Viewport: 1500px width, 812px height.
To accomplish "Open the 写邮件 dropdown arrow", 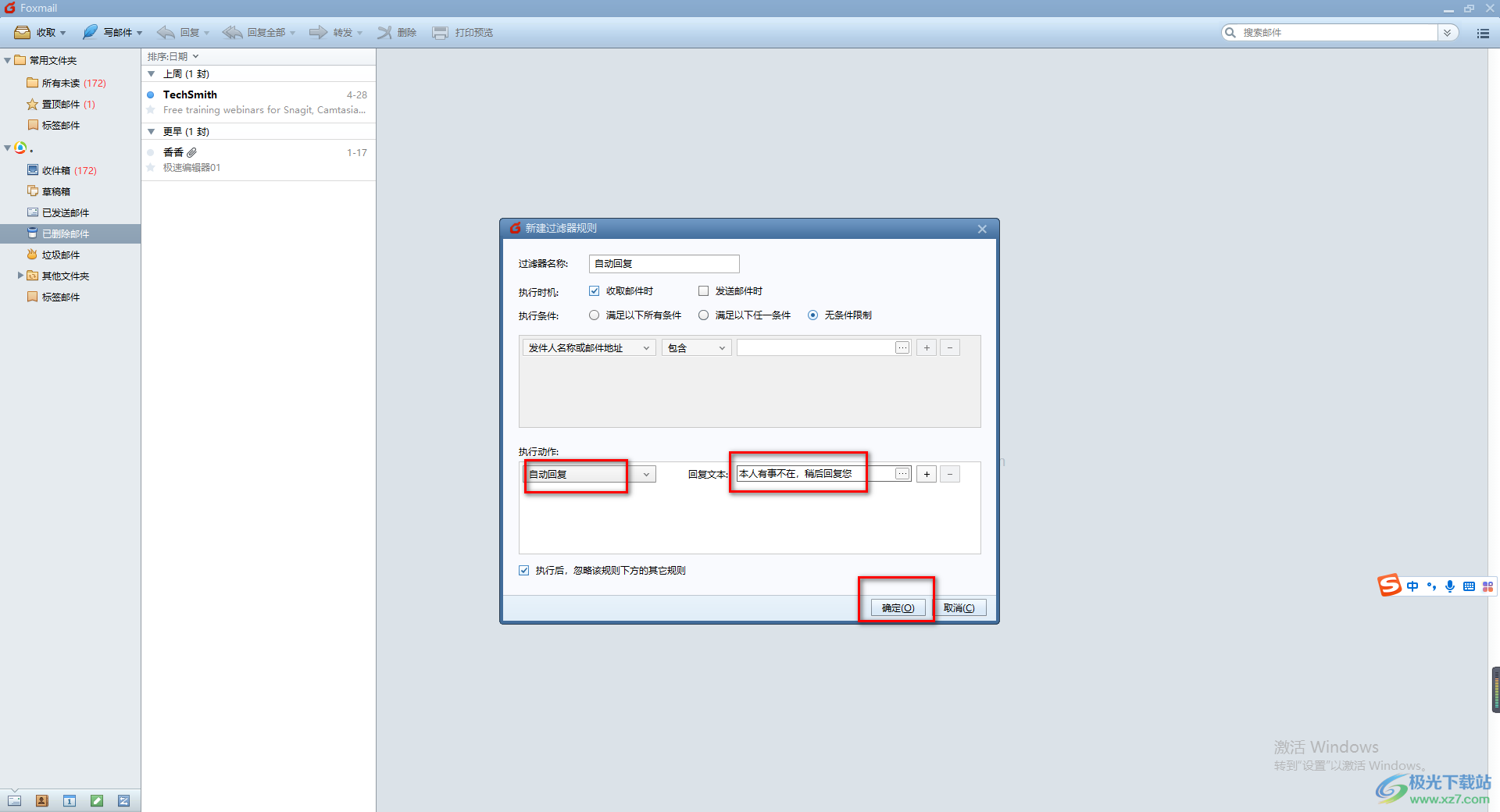I will click(140, 33).
